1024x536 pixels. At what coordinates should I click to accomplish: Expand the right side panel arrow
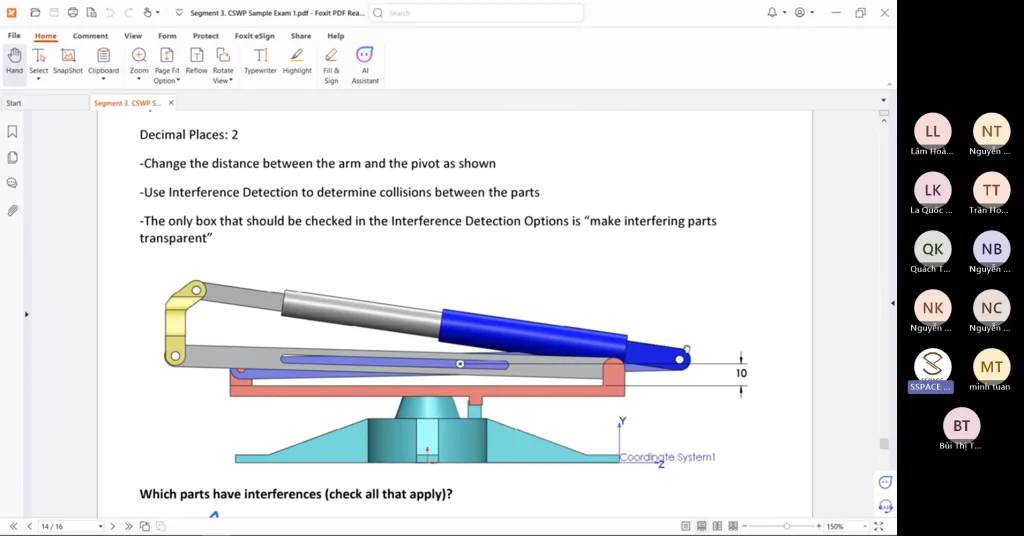point(893,303)
